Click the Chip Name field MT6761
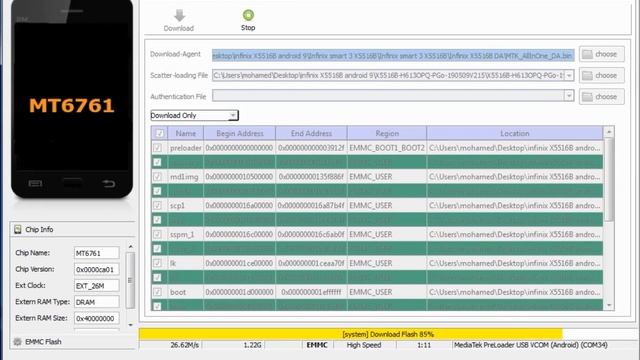The height and width of the screenshot is (360, 640). (97, 253)
